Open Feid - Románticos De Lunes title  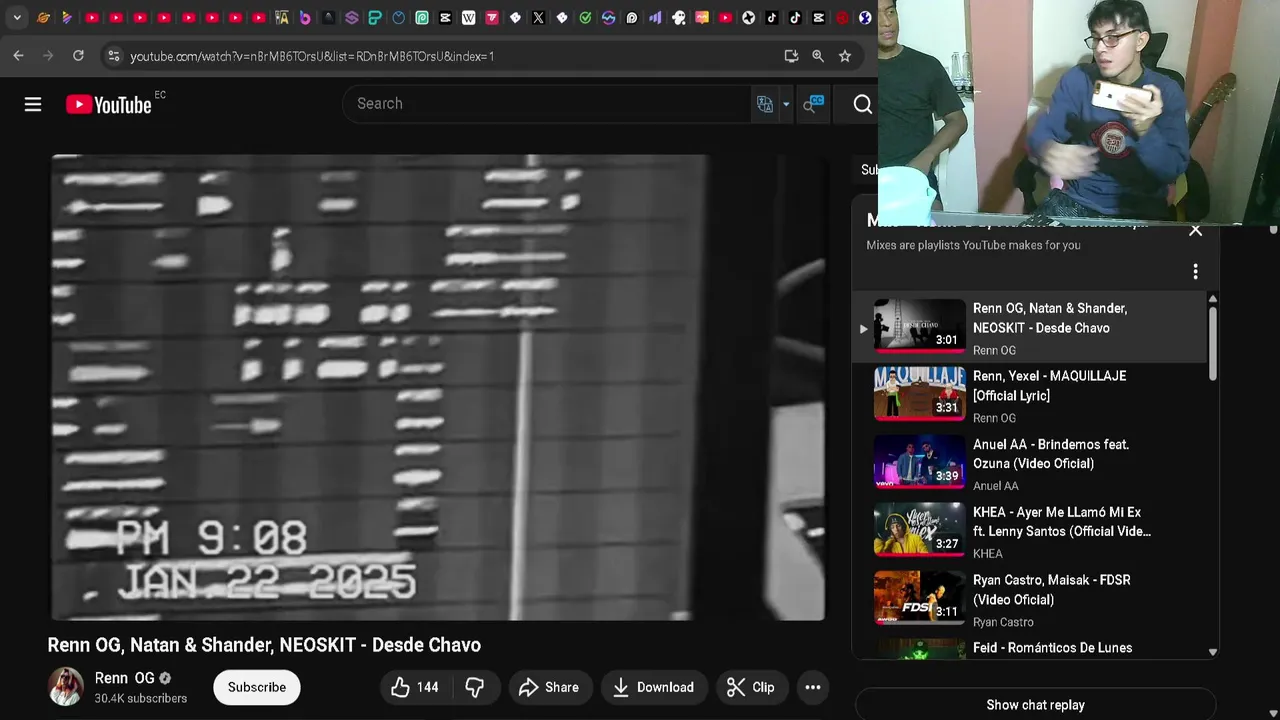pyautogui.click(x=1053, y=648)
